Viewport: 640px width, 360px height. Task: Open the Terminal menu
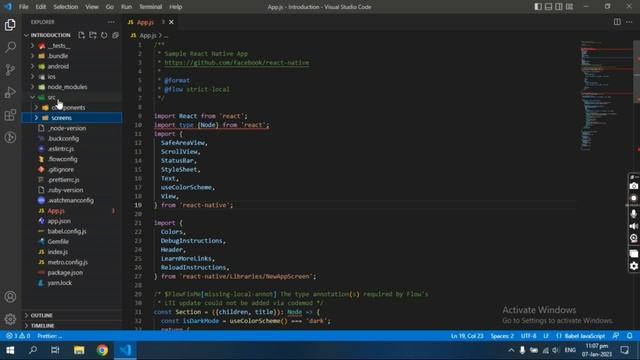150,7
